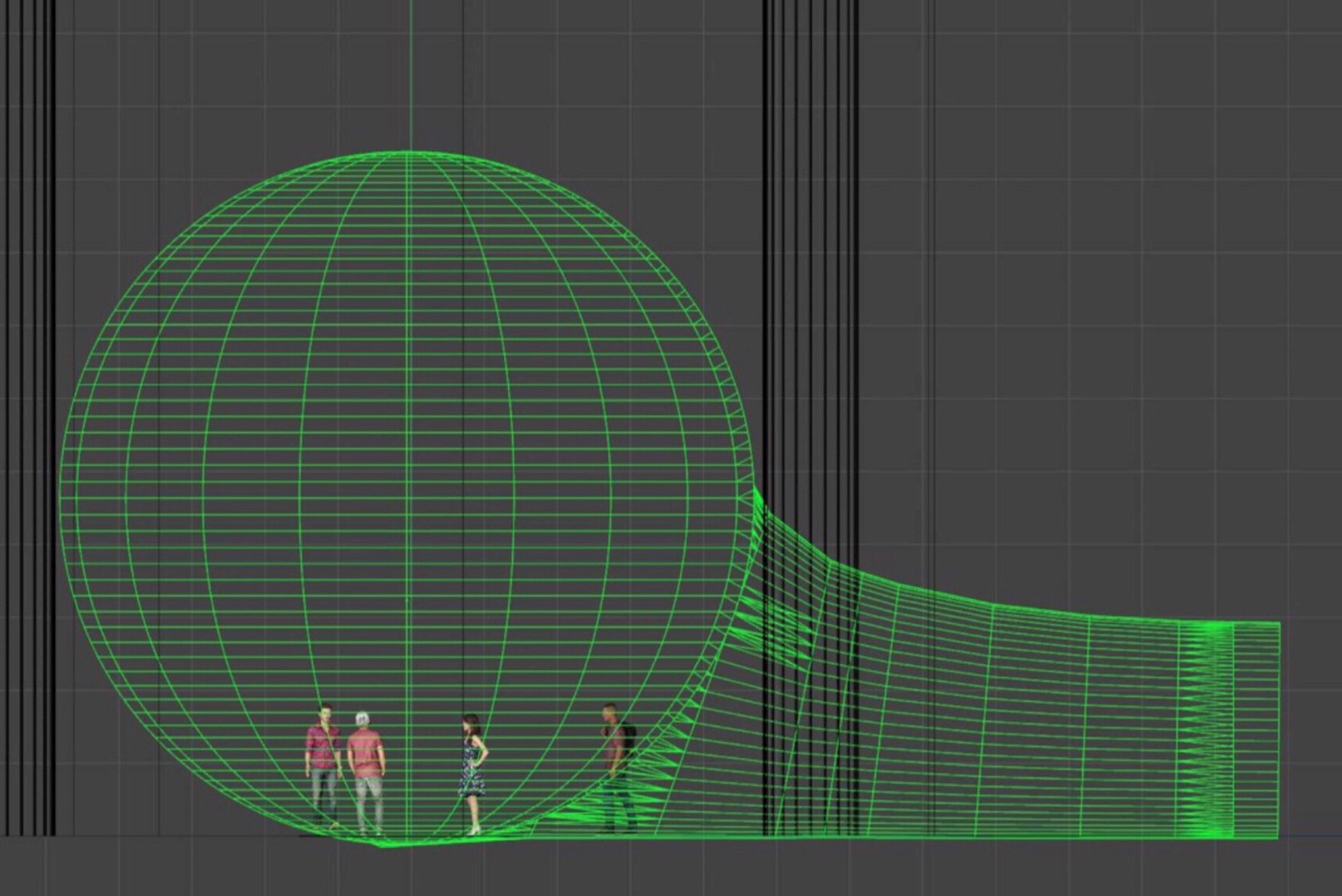Click the top pole of the wireframe sphere
1342x896 pixels.
[x=408, y=152]
